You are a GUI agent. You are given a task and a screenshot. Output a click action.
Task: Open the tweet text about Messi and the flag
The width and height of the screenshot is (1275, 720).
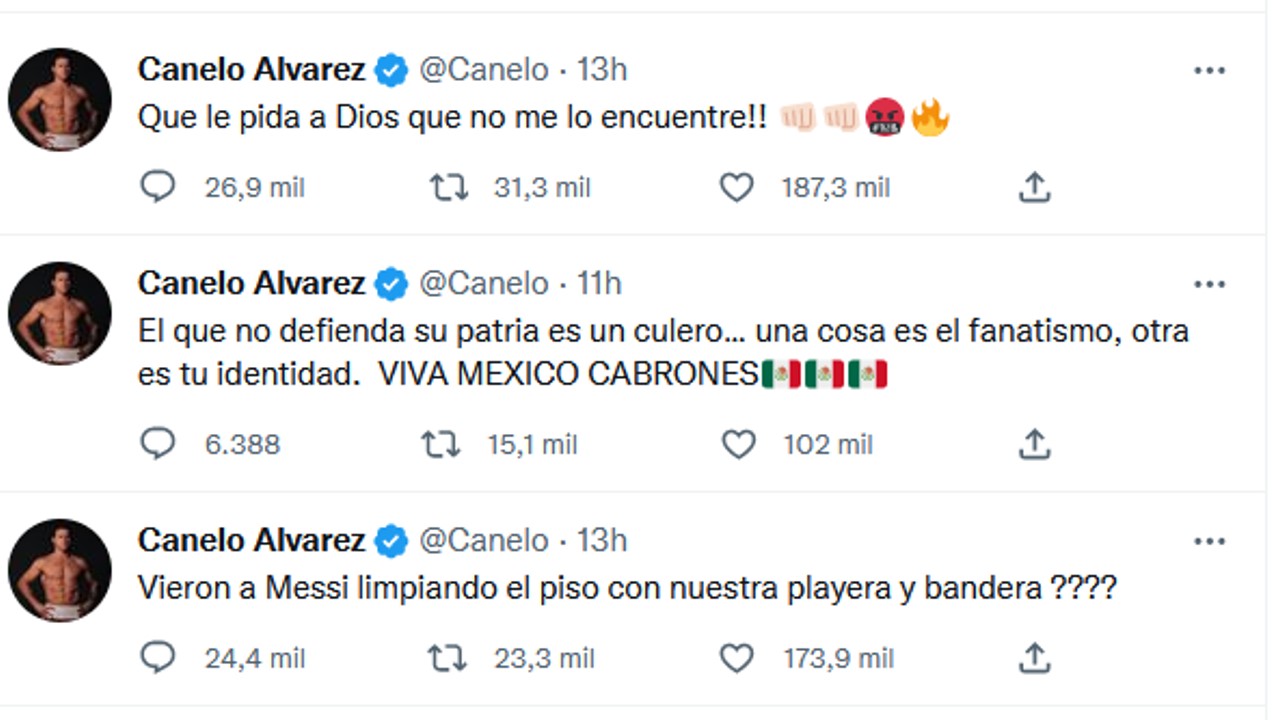tap(626, 590)
